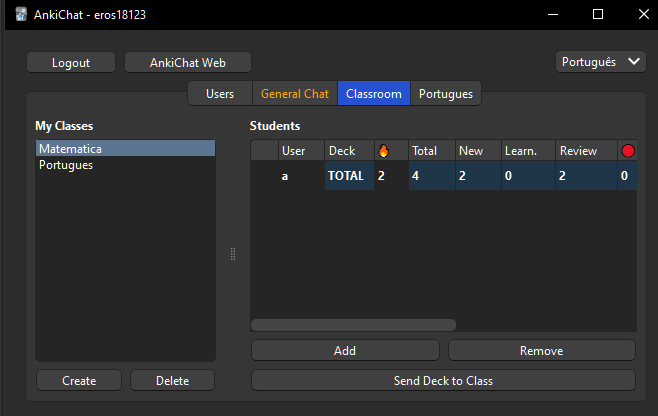Click the horizontal scrollbar under students table
This screenshot has height=416, width=658.
tap(353, 325)
